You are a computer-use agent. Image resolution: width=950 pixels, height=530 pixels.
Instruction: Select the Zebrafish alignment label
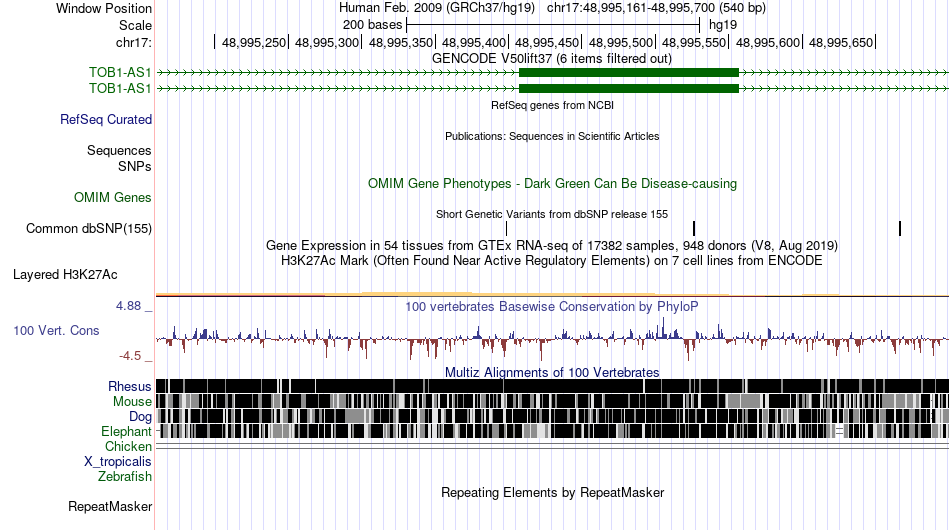125,477
